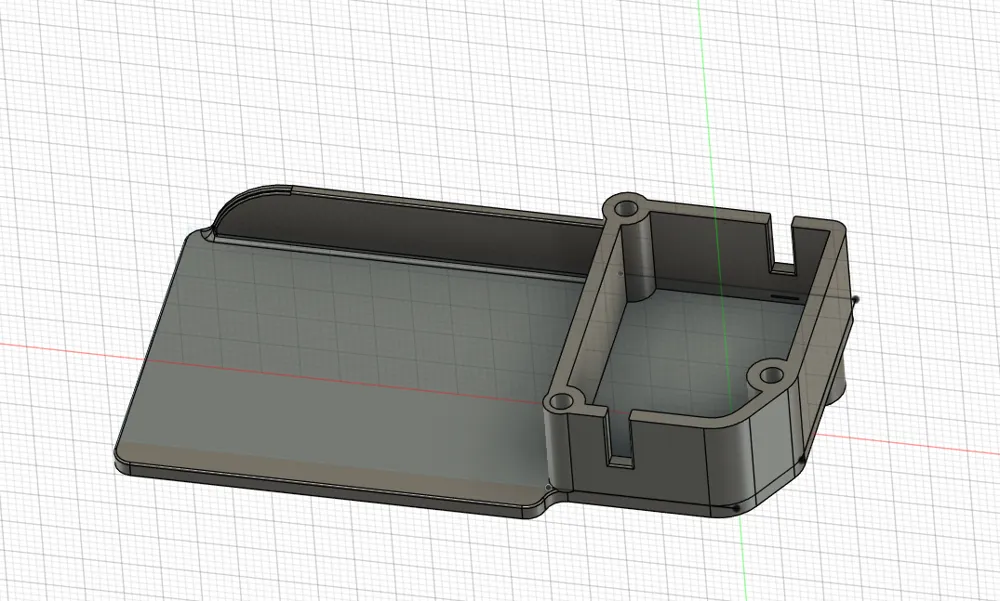Select the screw hole at the box's back-left corner
The image size is (1000, 601).
[x=627, y=209]
